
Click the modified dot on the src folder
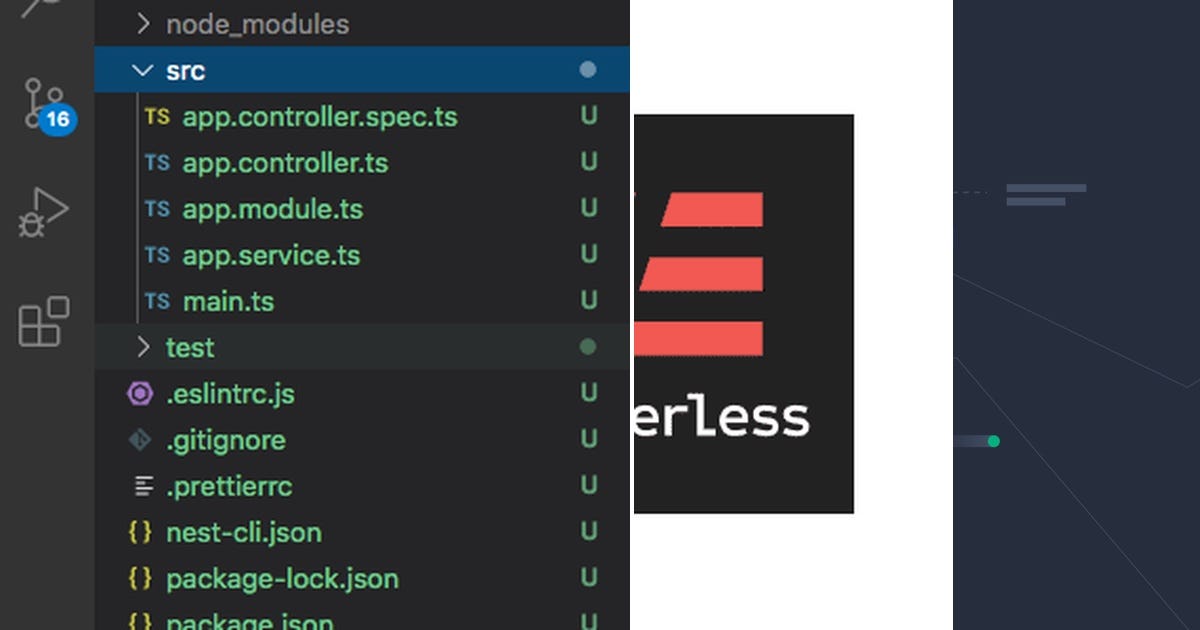588,70
